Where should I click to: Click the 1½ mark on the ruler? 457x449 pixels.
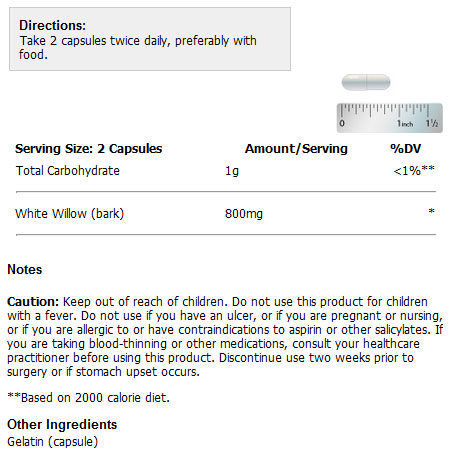pos(432,123)
